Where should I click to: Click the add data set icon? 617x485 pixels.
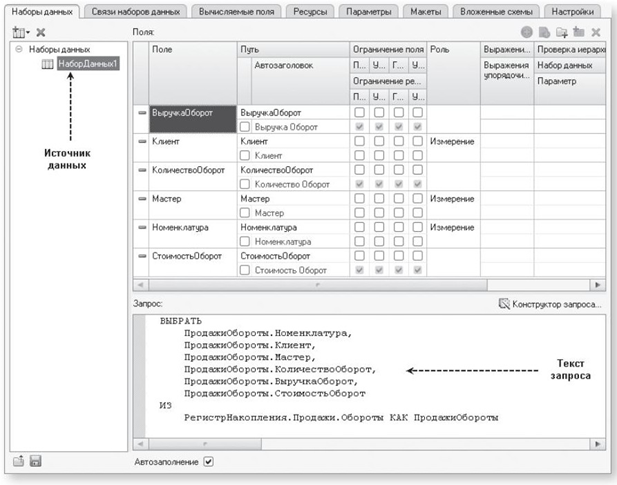[18, 32]
